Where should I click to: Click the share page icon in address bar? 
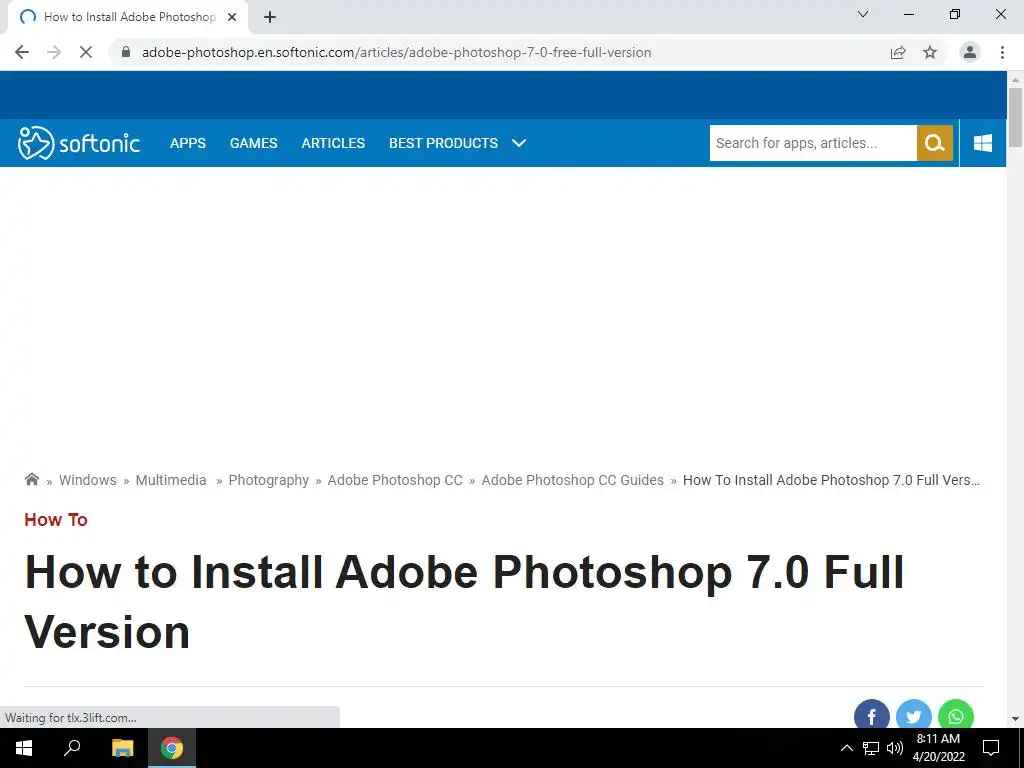[x=898, y=52]
